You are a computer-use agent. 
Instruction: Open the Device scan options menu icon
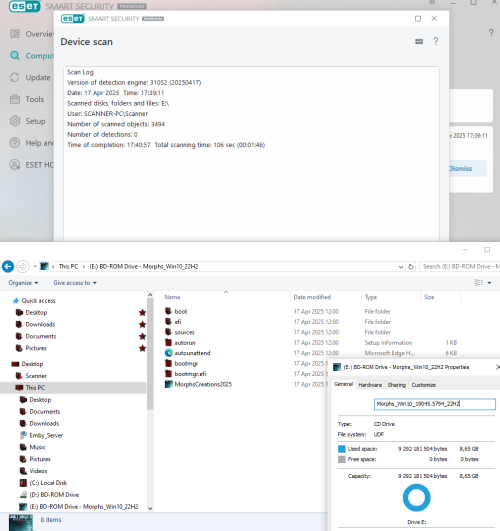coord(419,41)
